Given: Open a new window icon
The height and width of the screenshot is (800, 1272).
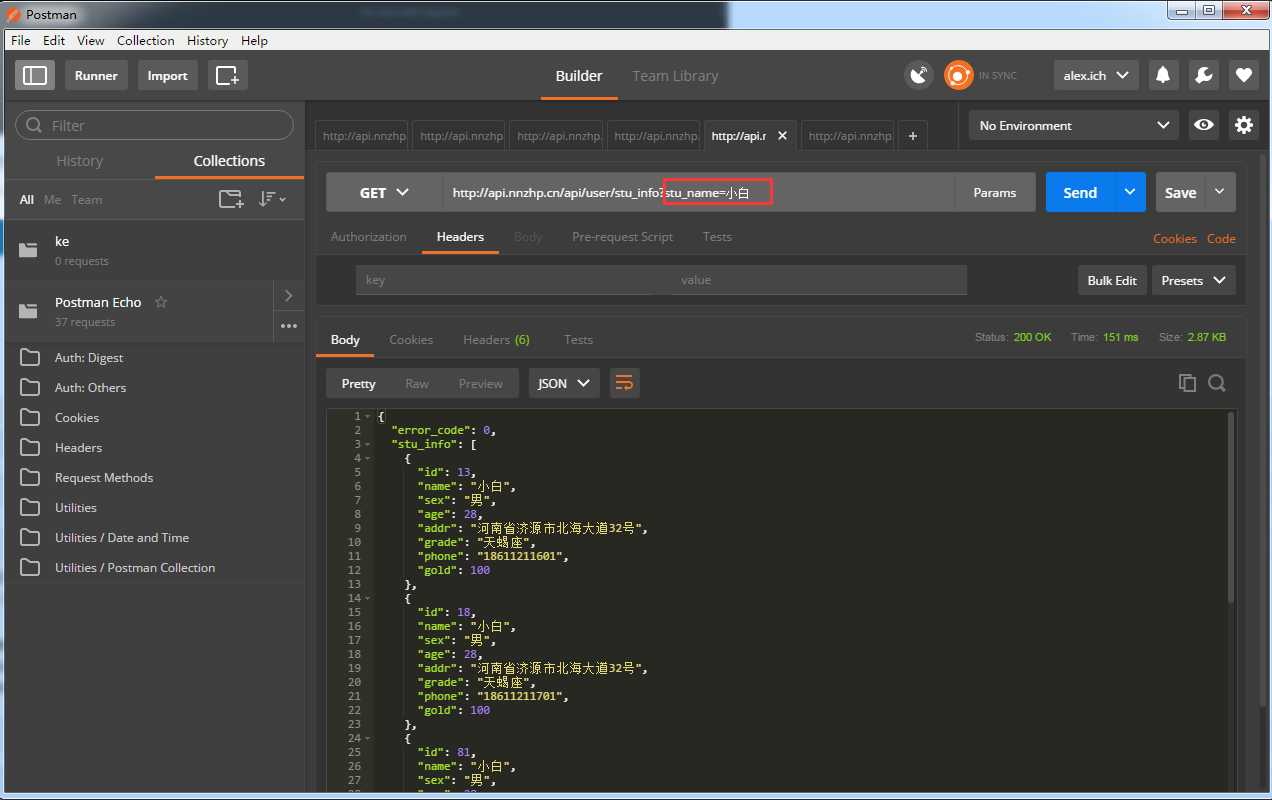Looking at the screenshot, I should [x=228, y=75].
